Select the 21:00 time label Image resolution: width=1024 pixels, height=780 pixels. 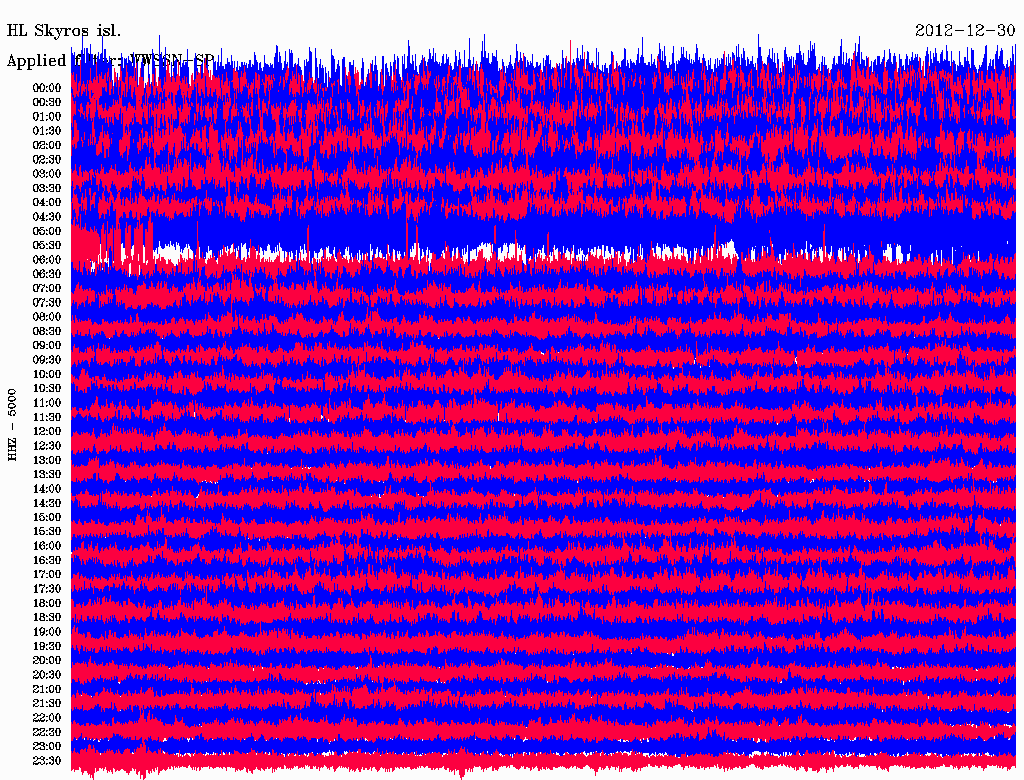(47, 689)
